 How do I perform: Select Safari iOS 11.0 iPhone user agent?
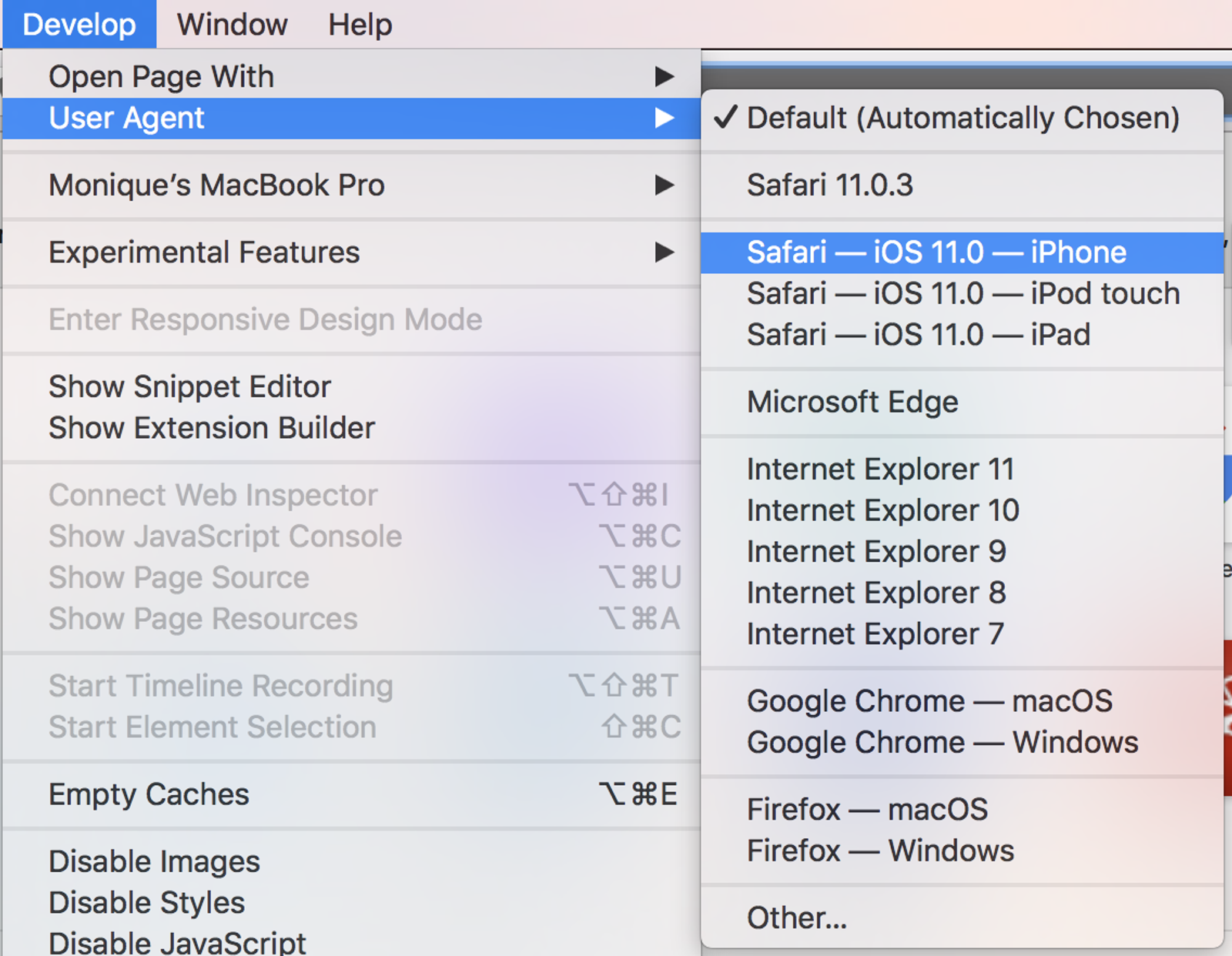click(962, 252)
